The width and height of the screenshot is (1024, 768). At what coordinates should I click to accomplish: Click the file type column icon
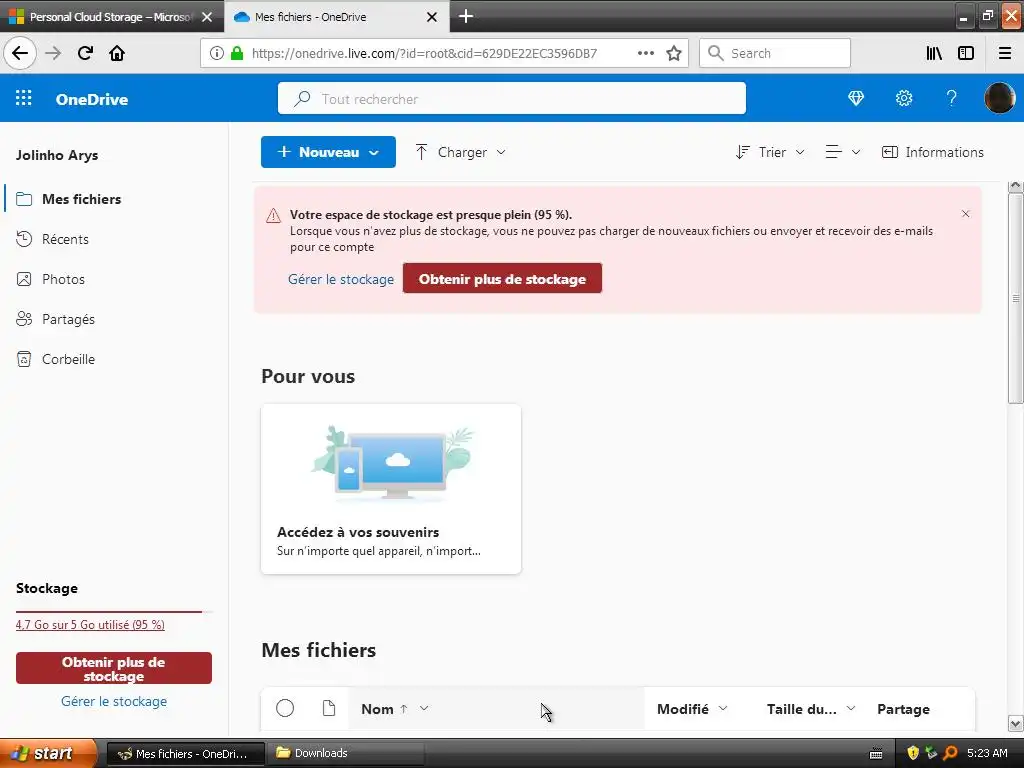pos(328,708)
